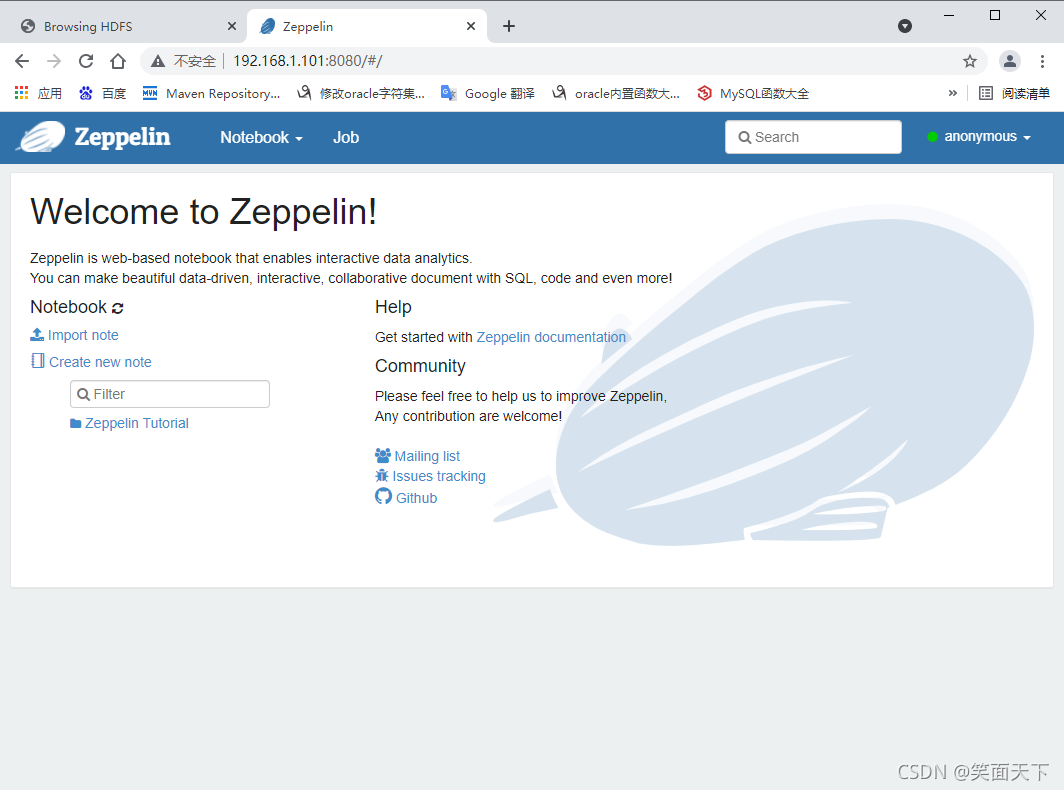1064x790 pixels.
Task: Click the Import note upload icon
Action: 35,335
